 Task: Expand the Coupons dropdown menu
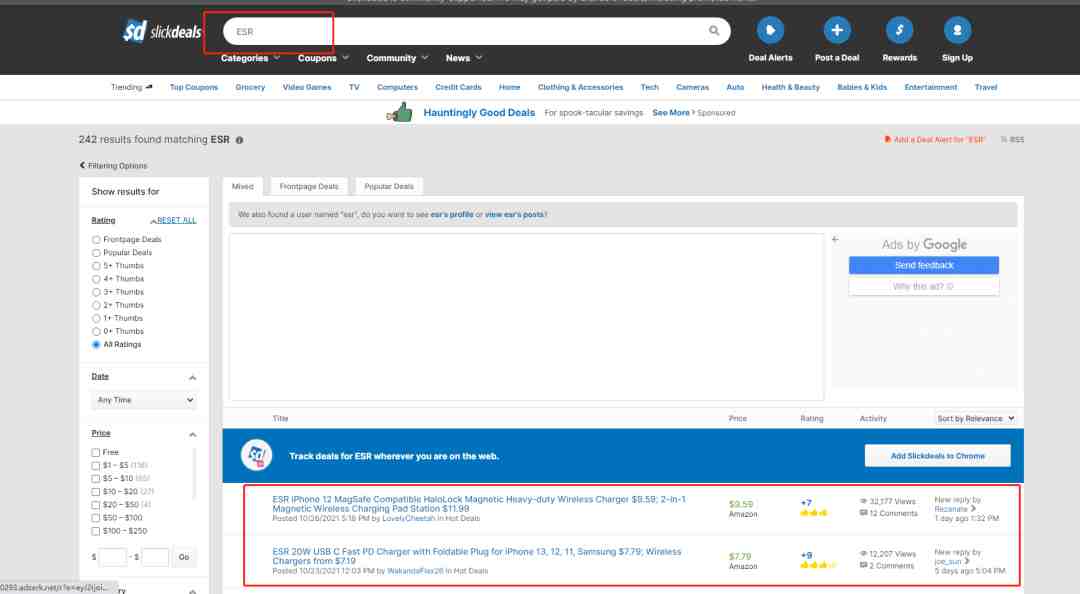(x=323, y=58)
